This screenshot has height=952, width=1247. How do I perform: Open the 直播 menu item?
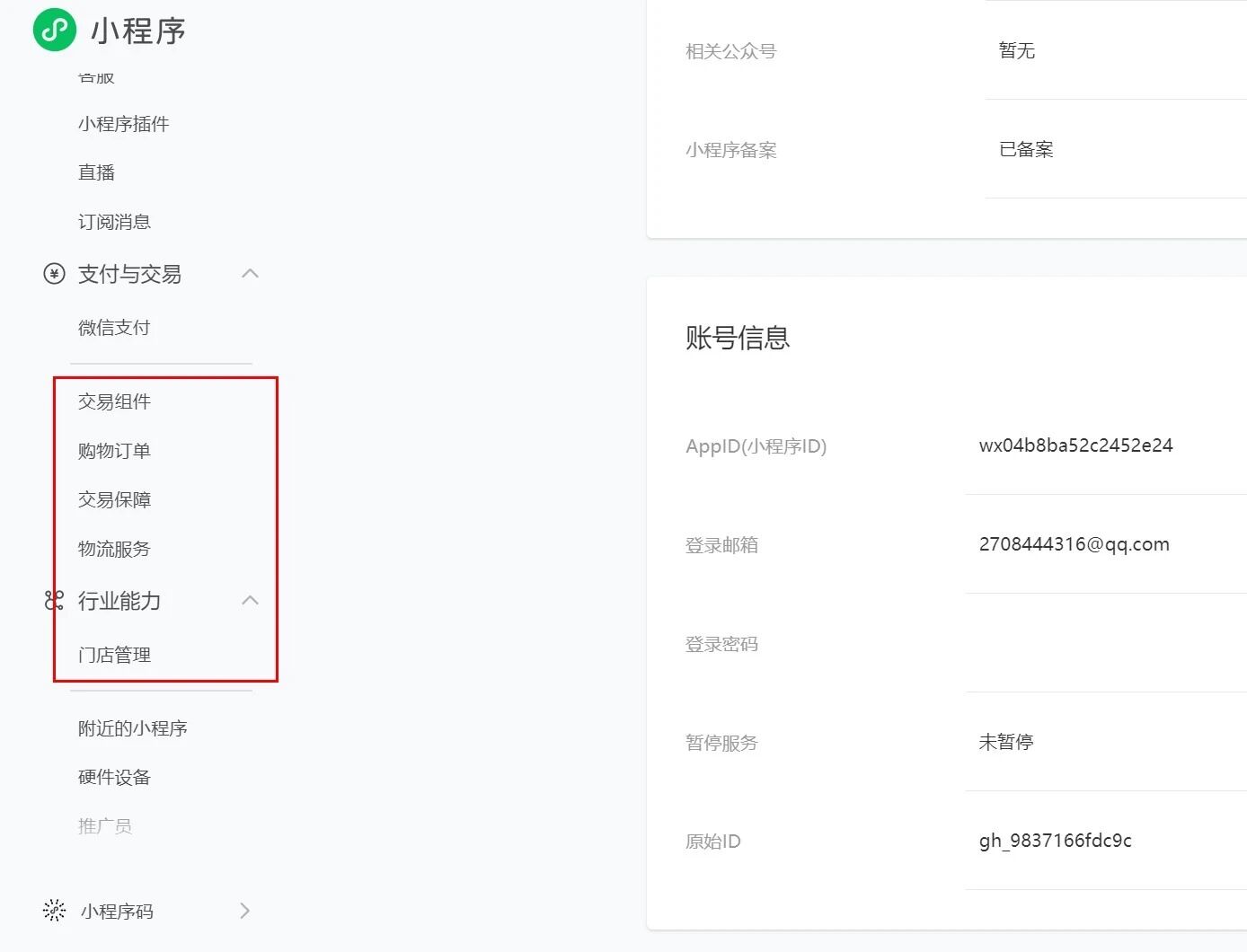(96, 172)
